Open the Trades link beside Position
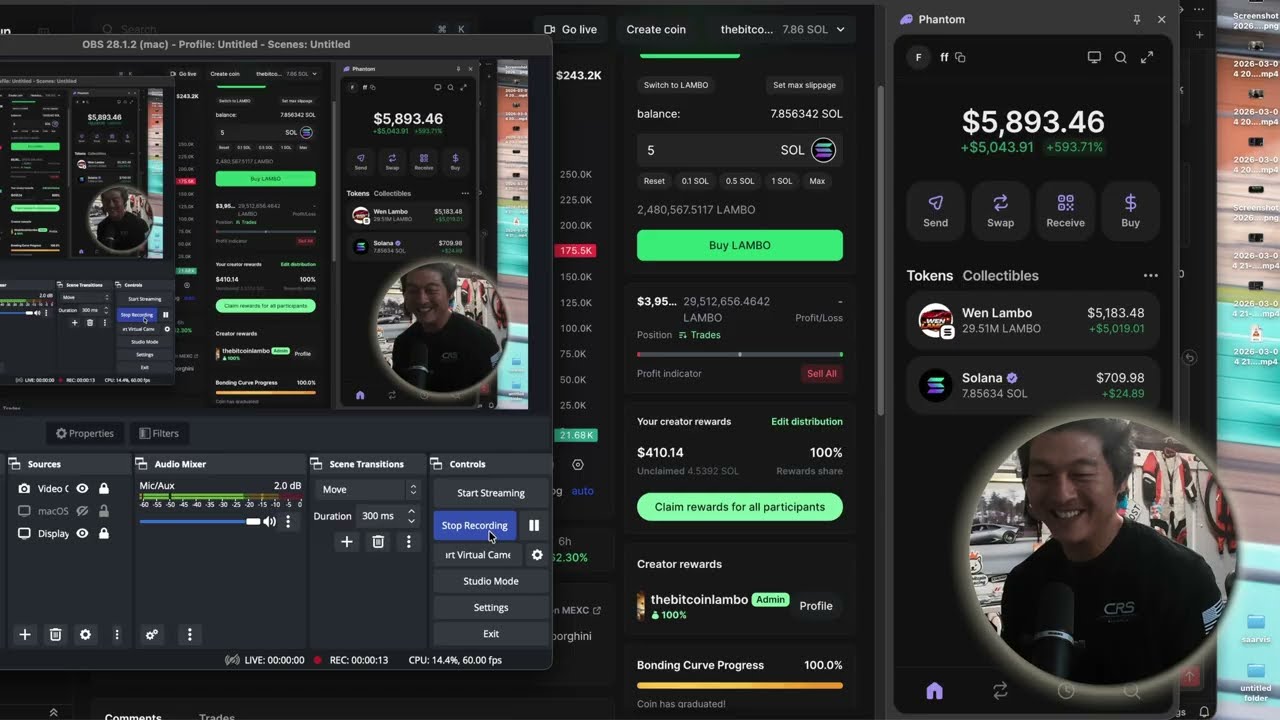This screenshot has width=1280, height=720. (x=700, y=335)
